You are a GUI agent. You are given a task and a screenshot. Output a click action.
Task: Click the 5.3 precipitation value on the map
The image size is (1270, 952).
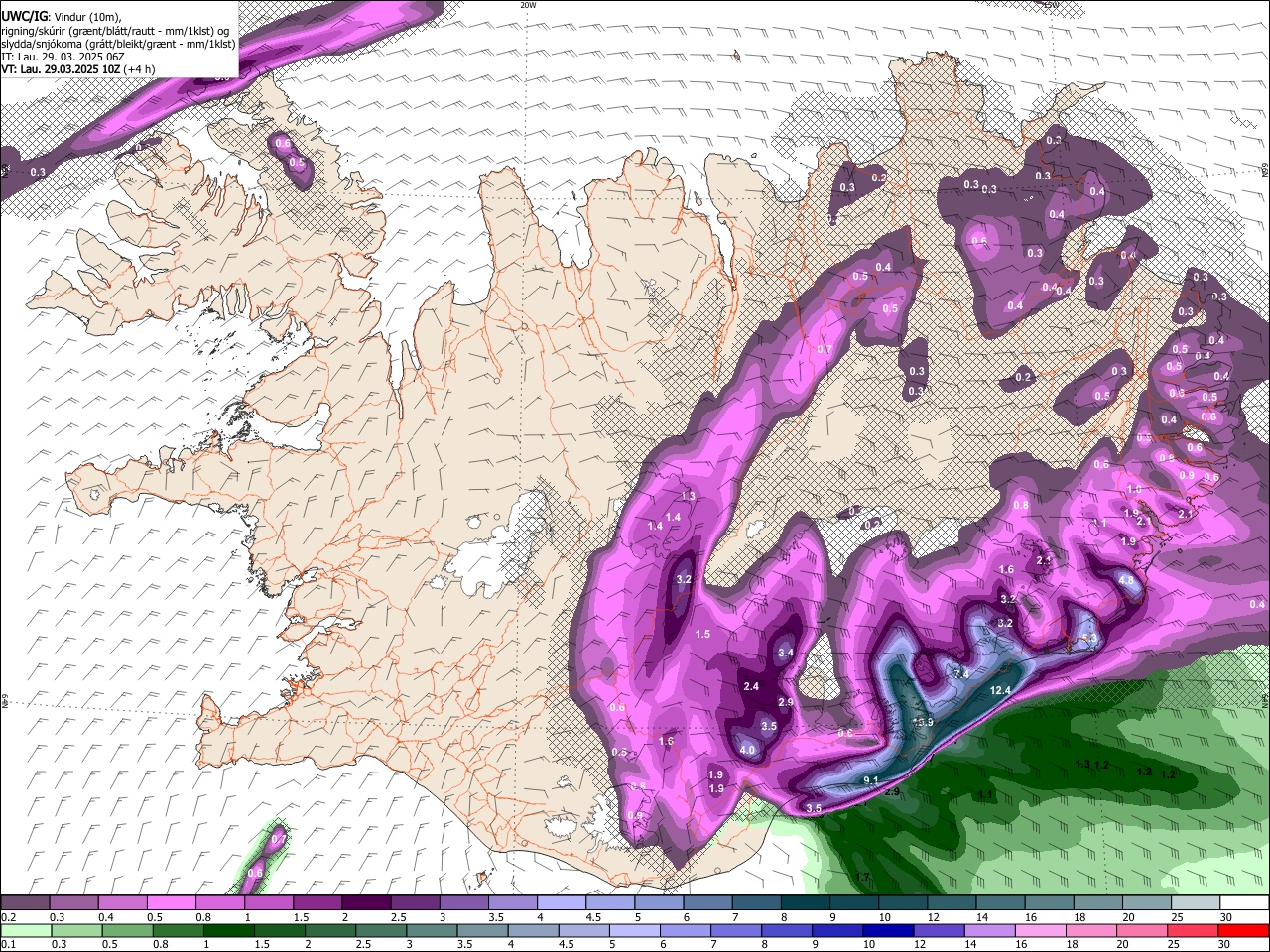coord(1088,638)
